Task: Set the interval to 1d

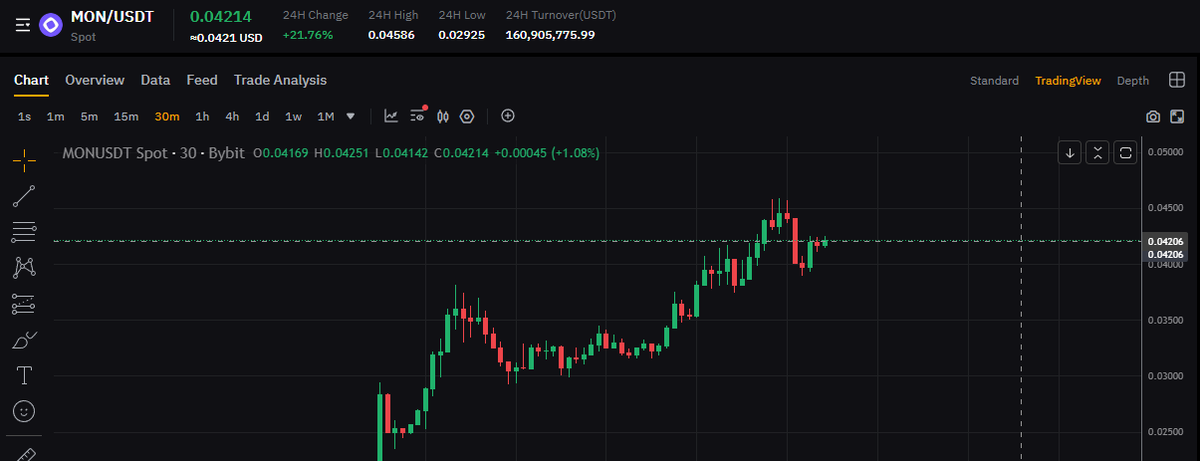Action: 262,116
